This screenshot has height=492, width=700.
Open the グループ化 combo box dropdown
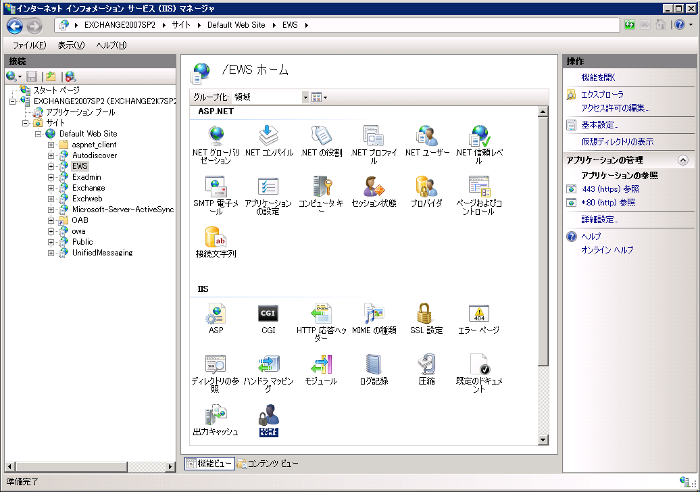pos(305,97)
